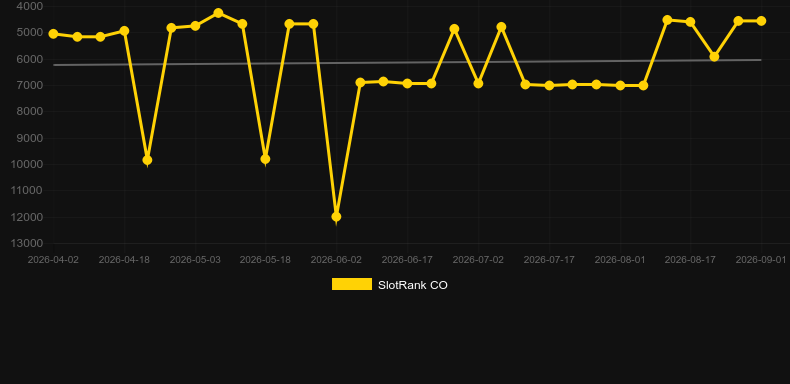Select the highest peak point near 4200

pyautogui.click(x=218, y=13)
